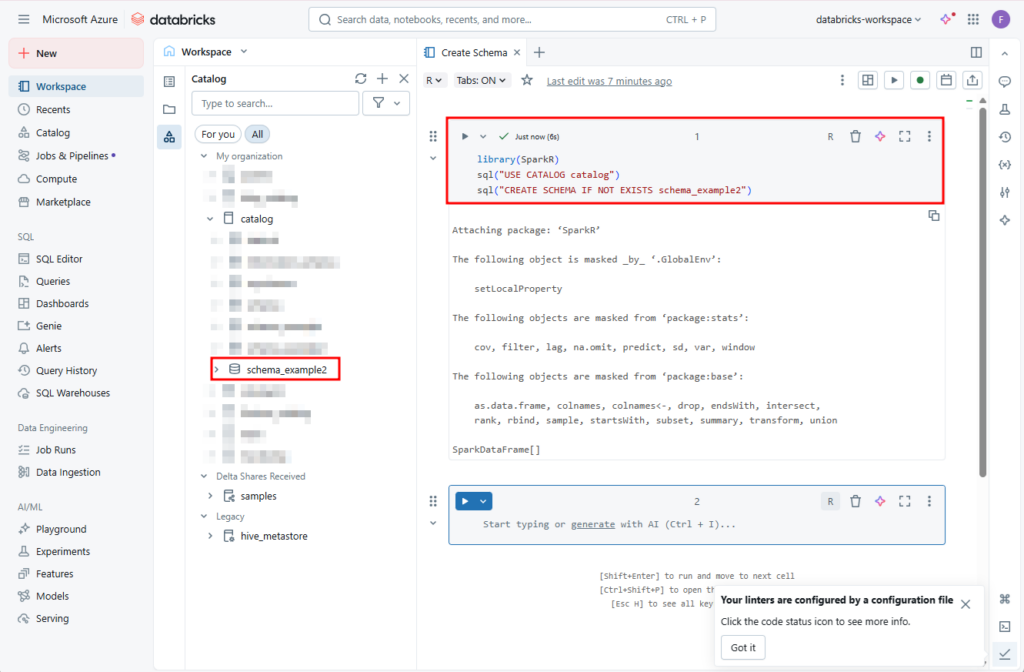Viewport: 1024px width, 672px height.
Task: Click the Share upload icon in notebook toolbar
Action: pyautogui.click(x=972, y=80)
